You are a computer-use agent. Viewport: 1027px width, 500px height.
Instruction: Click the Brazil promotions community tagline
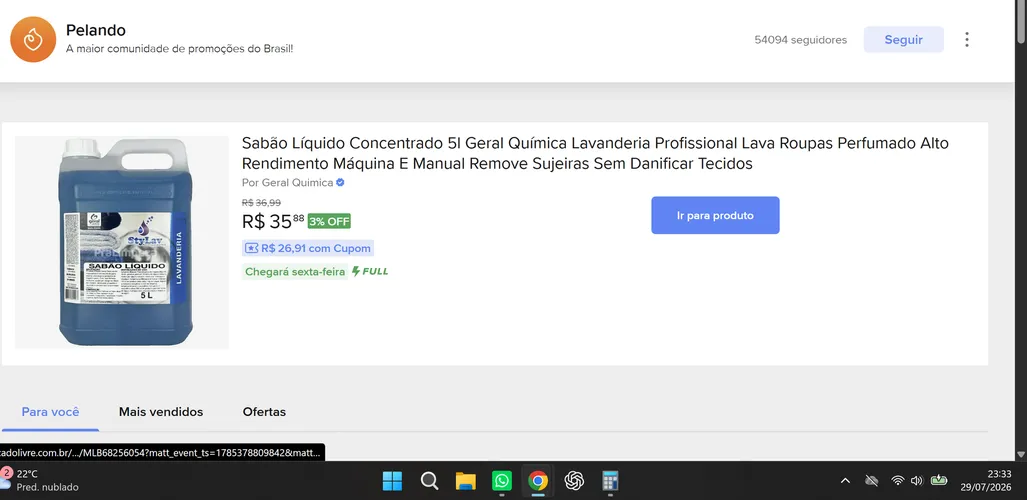179,49
